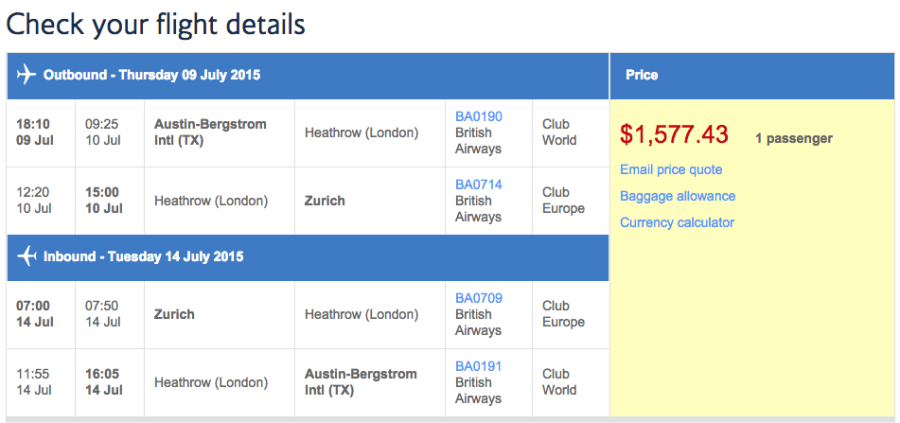Click the inbound airplane icon
This screenshot has width=900, height=423.
pos(27,257)
